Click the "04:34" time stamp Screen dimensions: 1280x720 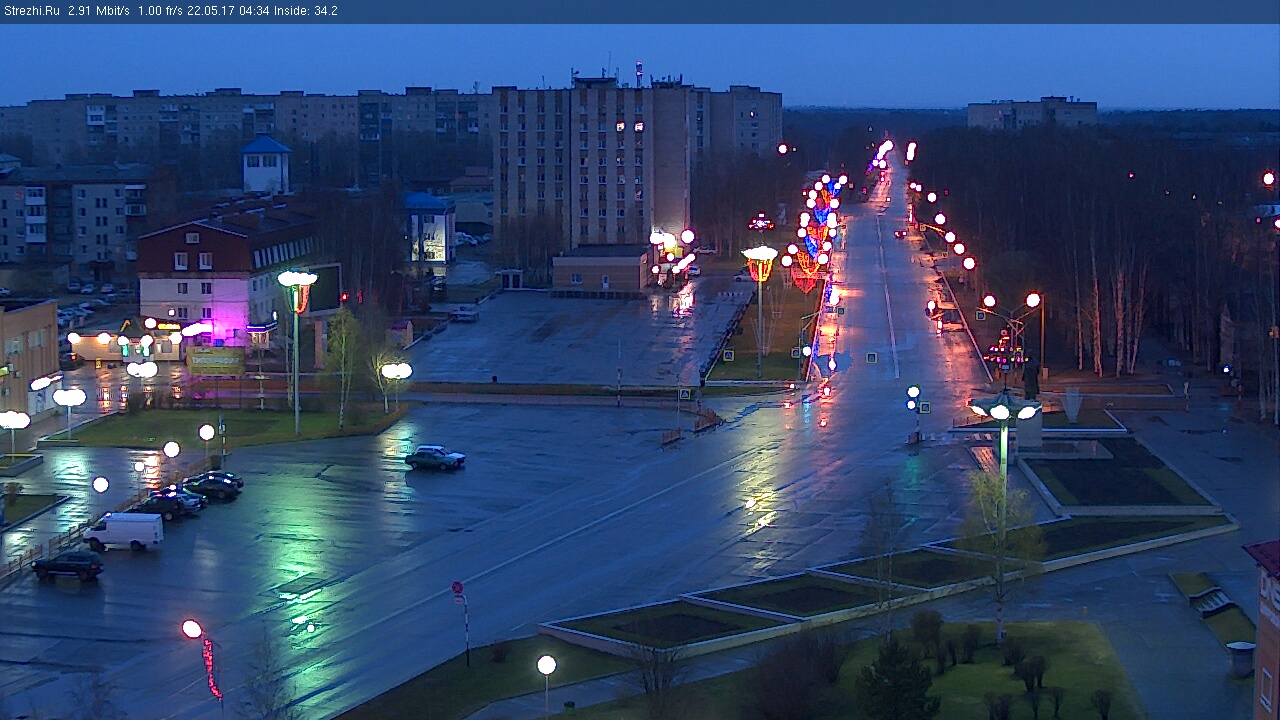254,11
